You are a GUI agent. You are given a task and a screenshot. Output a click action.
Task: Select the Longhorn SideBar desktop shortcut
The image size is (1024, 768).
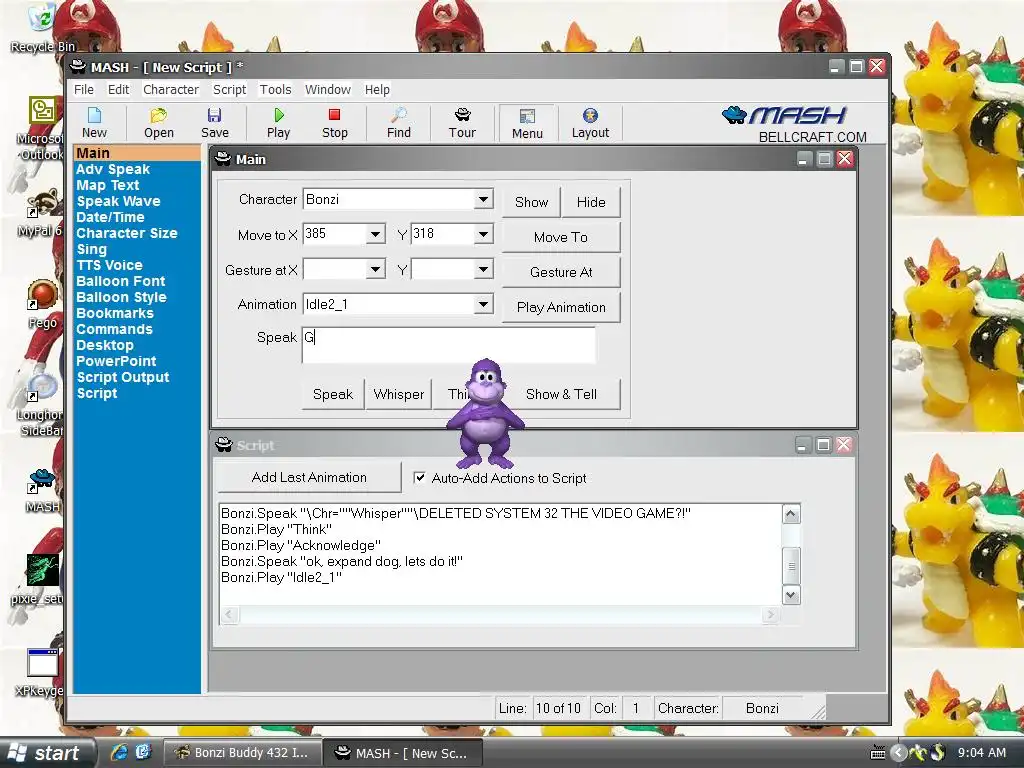40,405
